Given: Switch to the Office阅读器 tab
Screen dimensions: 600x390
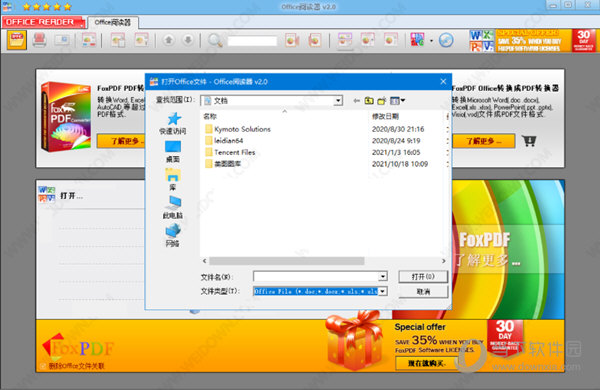Looking at the screenshot, I should click(x=113, y=22).
